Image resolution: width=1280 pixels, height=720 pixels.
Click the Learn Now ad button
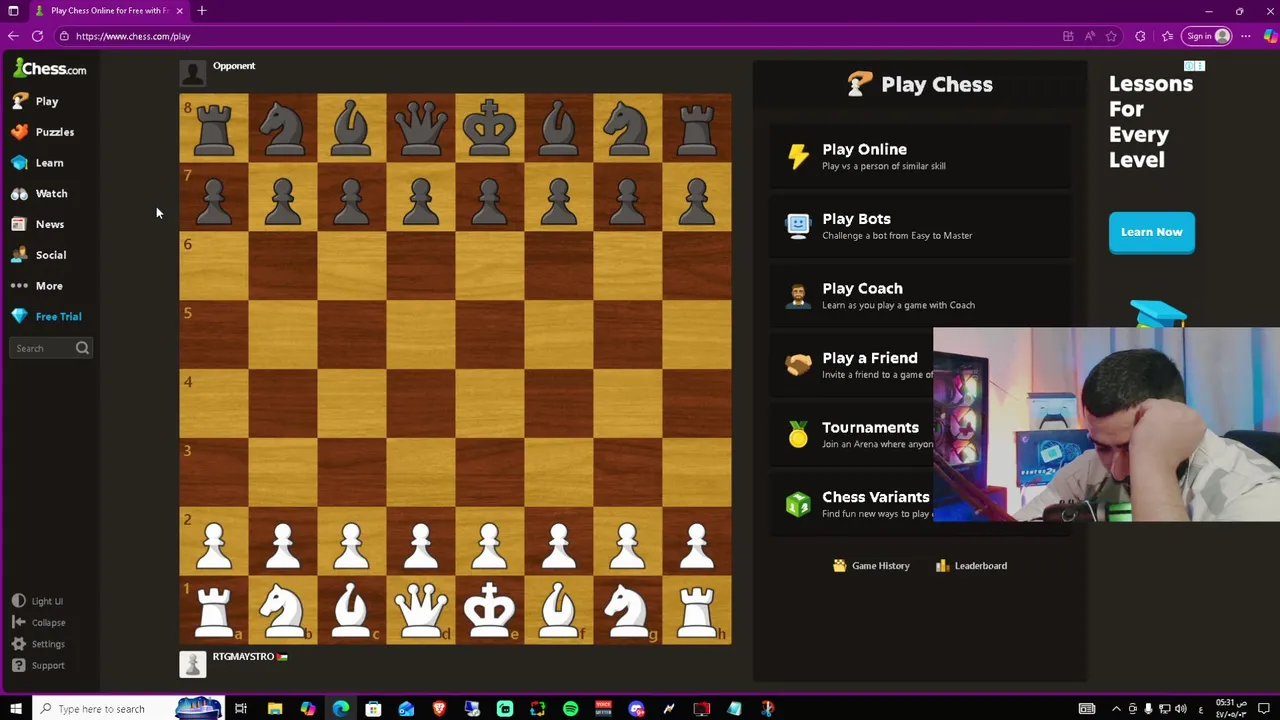pos(1151,232)
